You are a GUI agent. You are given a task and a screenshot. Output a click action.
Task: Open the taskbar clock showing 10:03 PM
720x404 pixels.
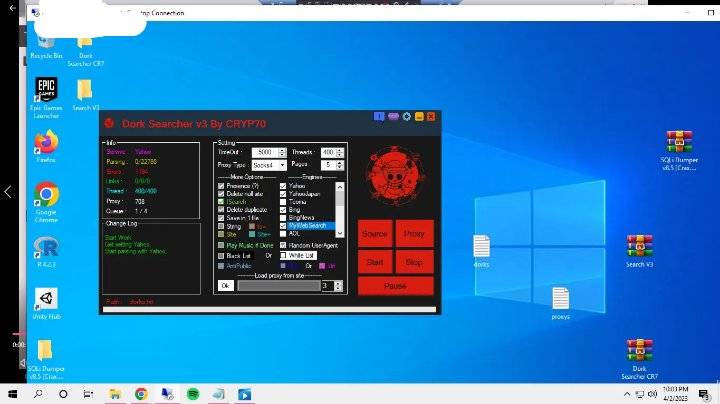coord(675,394)
